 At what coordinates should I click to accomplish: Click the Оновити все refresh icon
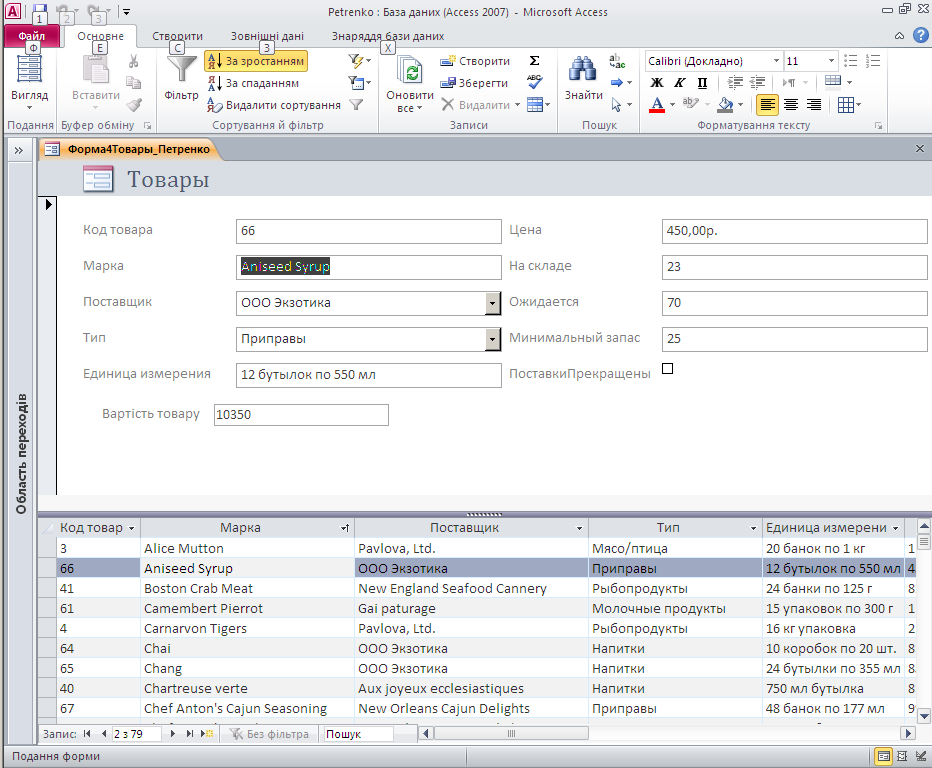[x=410, y=70]
